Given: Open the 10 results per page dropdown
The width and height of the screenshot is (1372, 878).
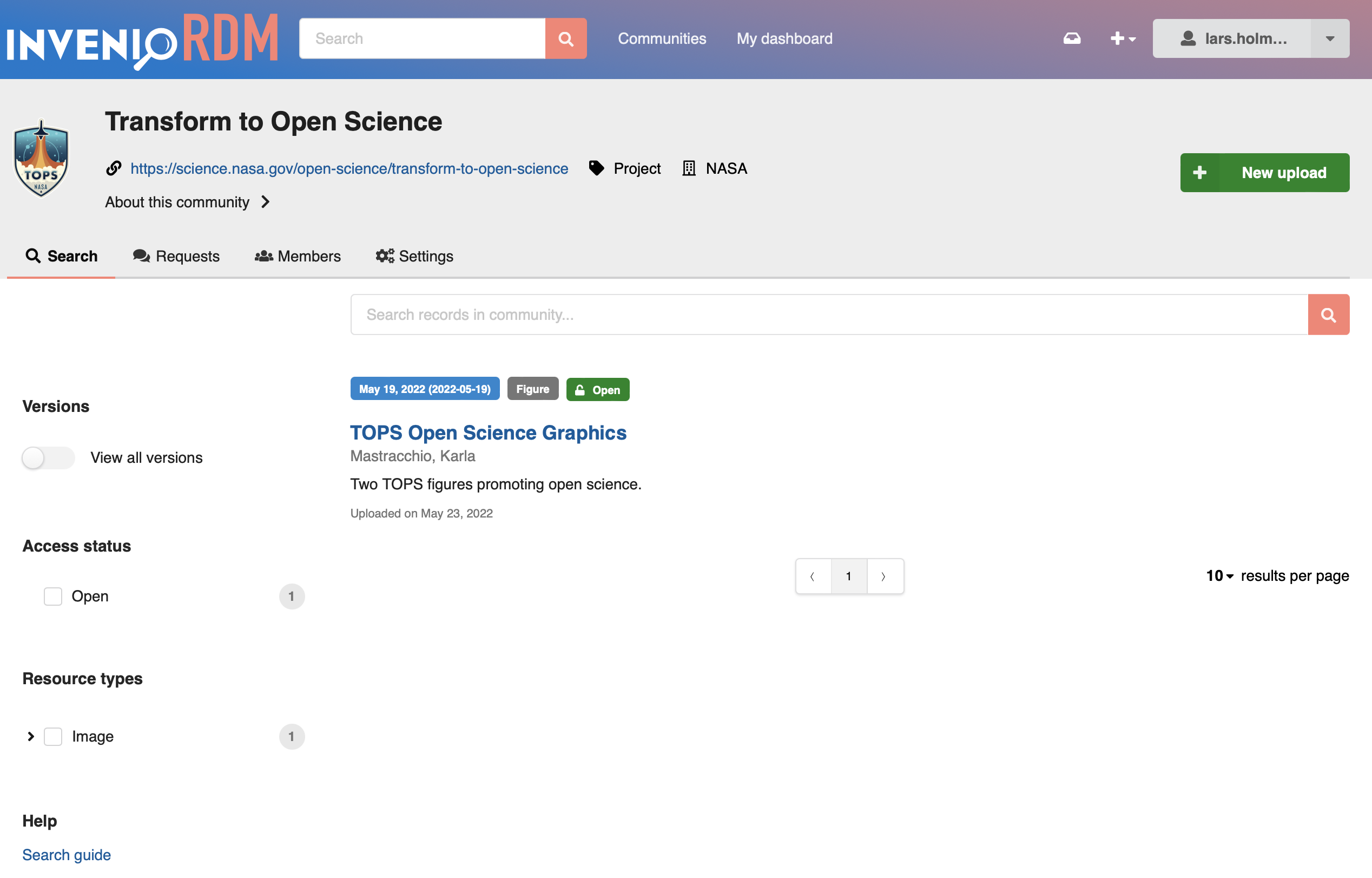Looking at the screenshot, I should click(1220, 576).
